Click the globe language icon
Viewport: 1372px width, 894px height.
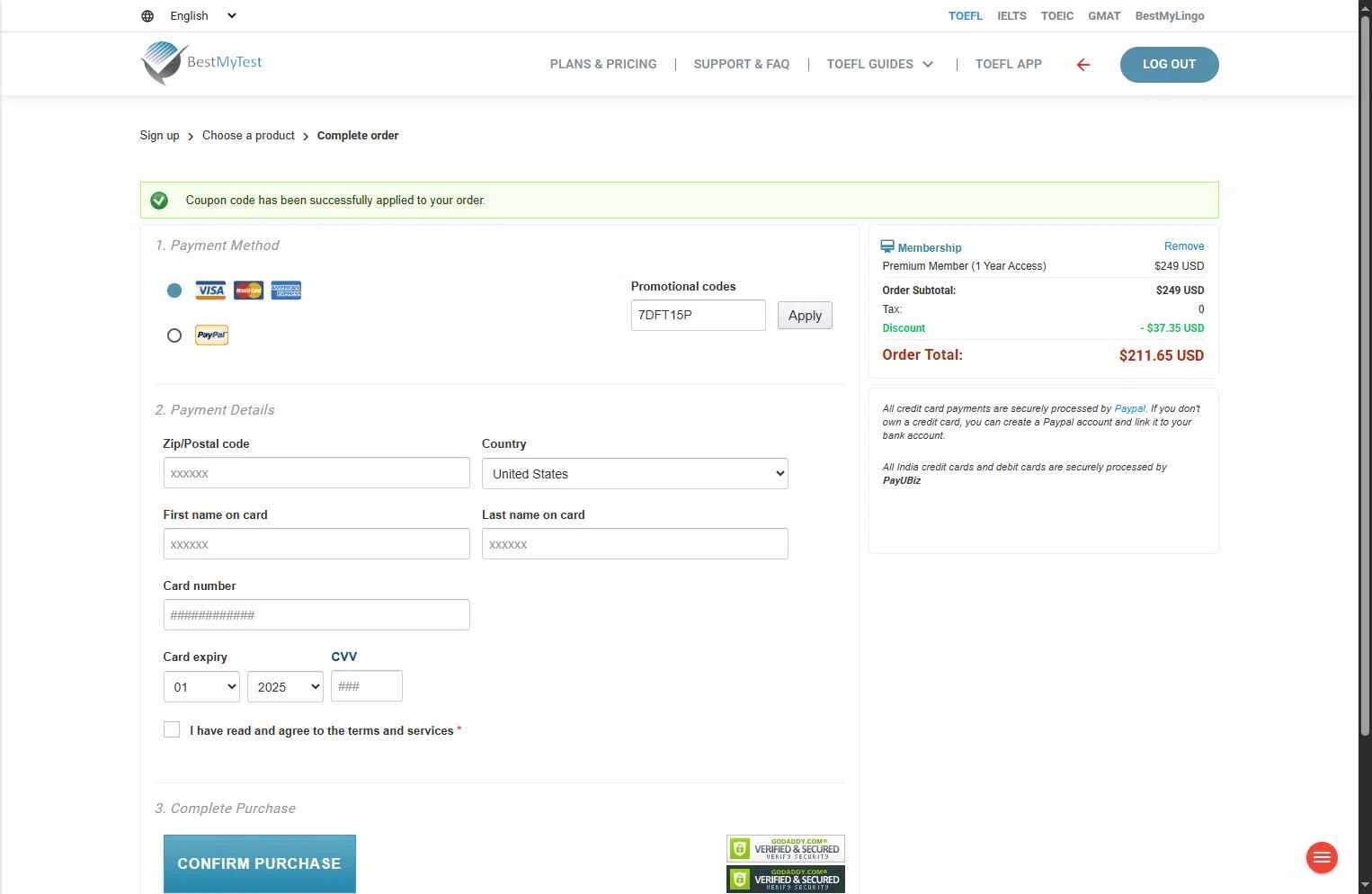coord(147,16)
